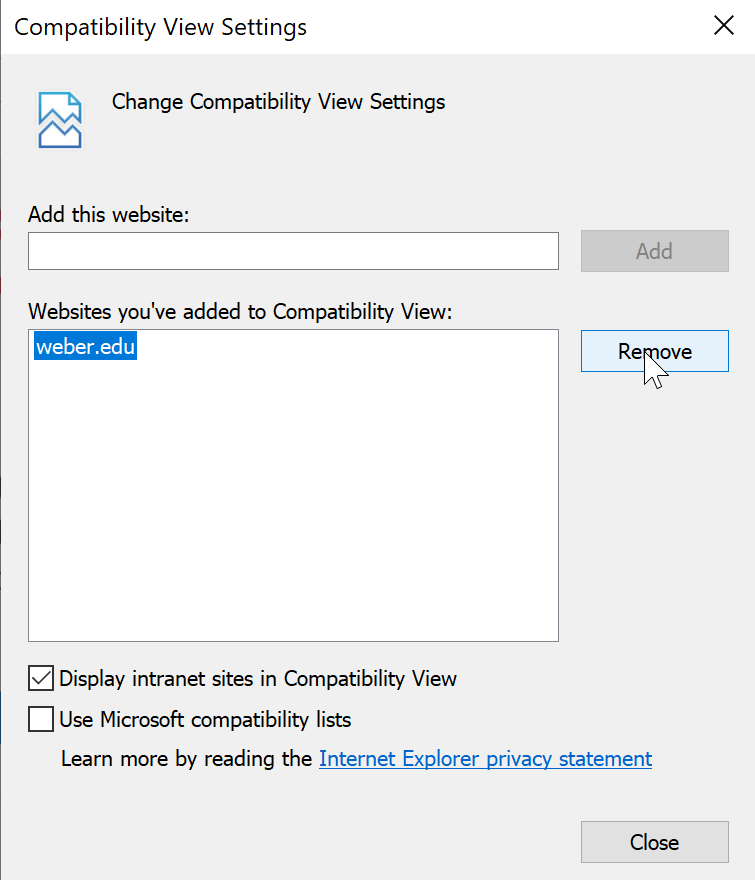This screenshot has width=755, height=880.
Task: Enable the Use Microsoft compatibility lists checkbox
Action: click(42, 719)
